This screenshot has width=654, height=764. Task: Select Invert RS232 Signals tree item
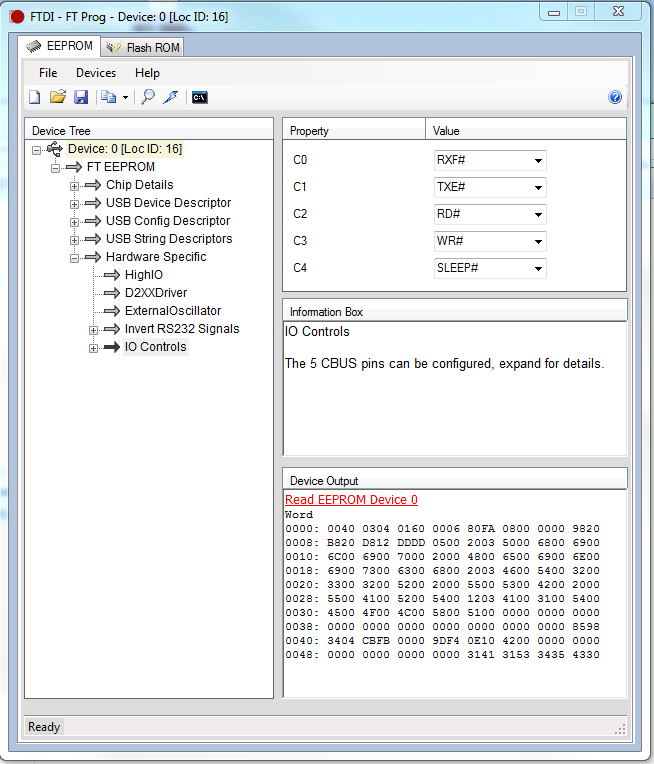click(182, 329)
